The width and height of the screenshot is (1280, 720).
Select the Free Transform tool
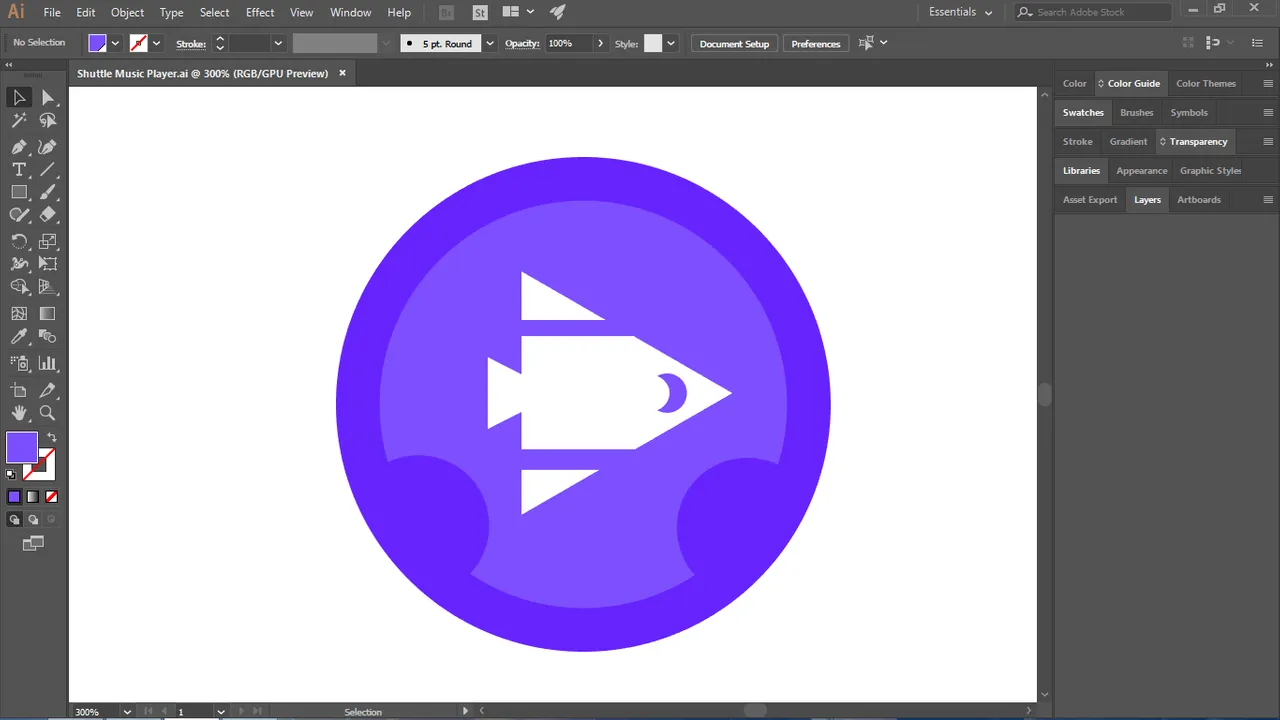coord(47,264)
